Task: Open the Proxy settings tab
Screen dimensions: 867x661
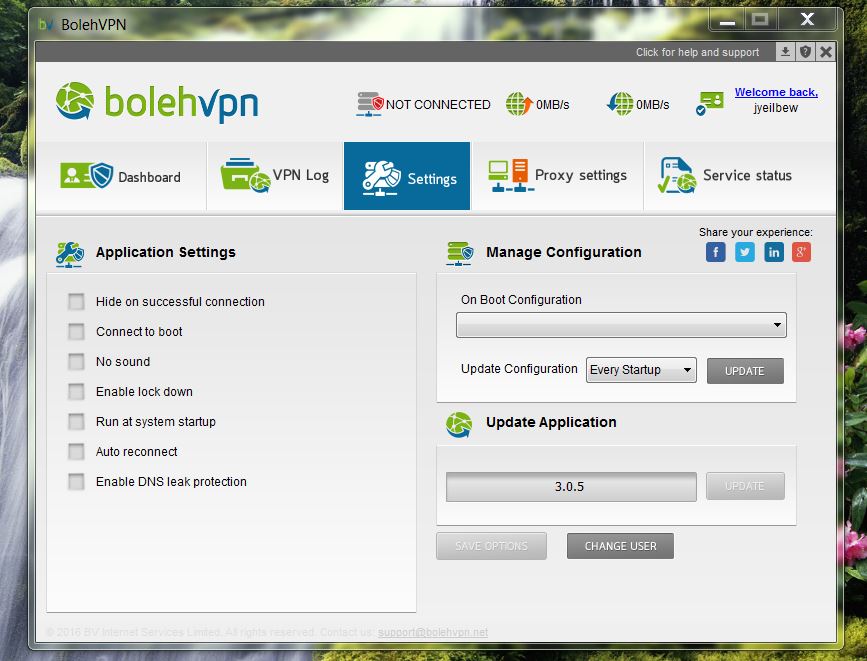Action: click(x=557, y=176)
